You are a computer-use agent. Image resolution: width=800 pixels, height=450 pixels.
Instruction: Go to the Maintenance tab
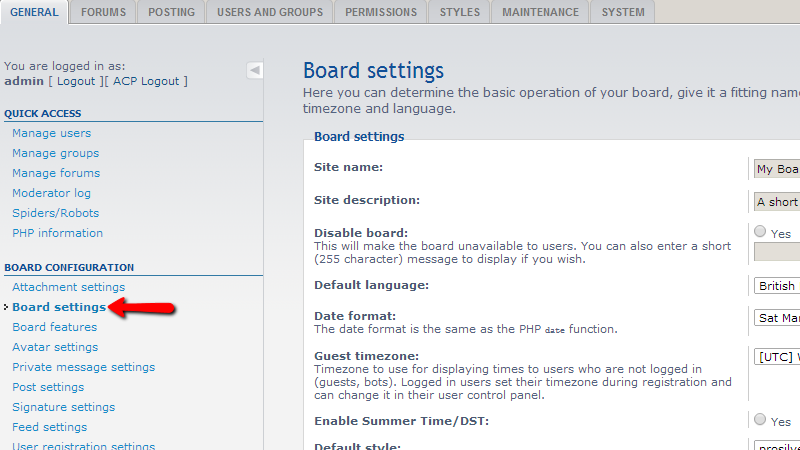540,12
